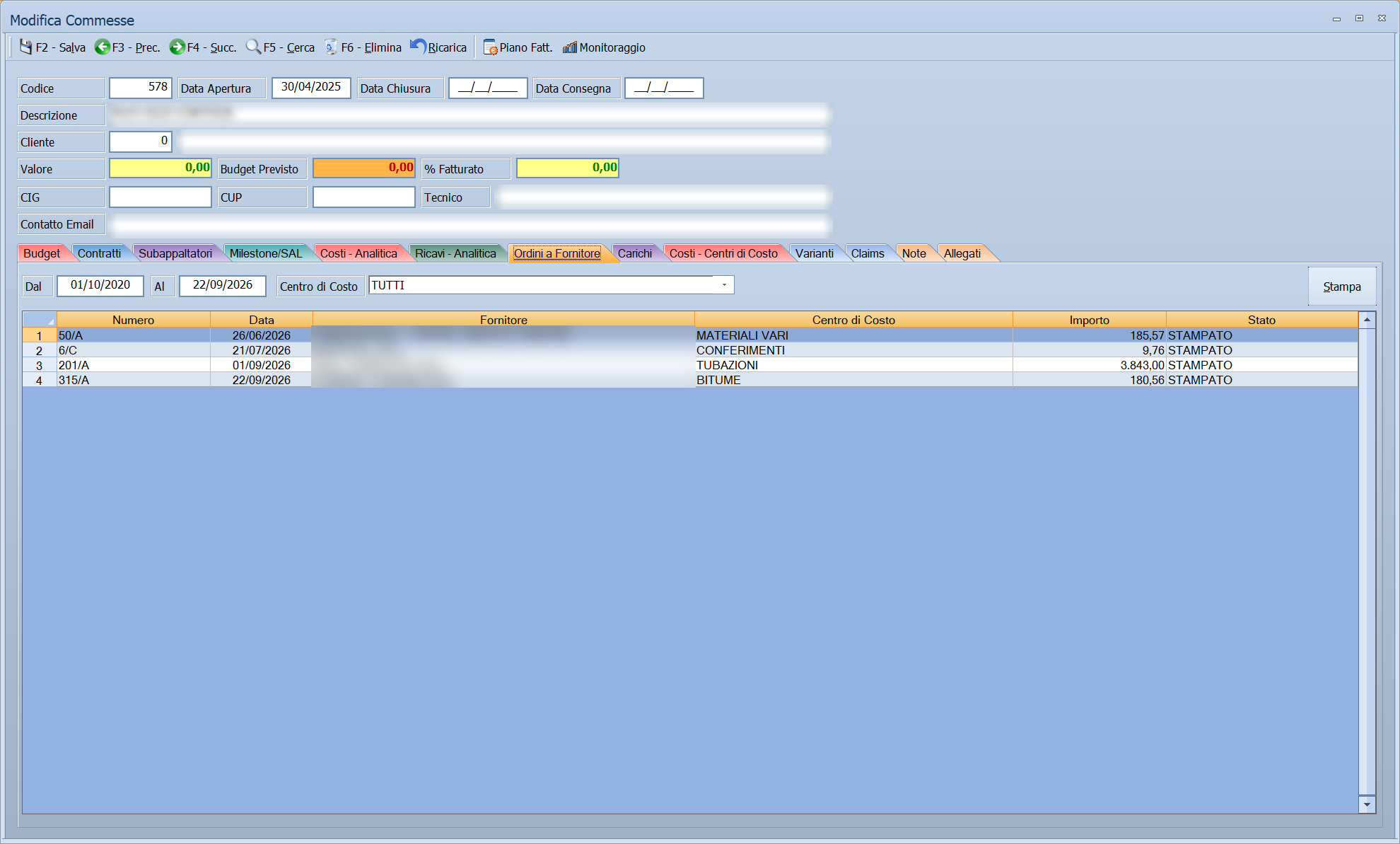Select order row 201/A

[690, 365]
